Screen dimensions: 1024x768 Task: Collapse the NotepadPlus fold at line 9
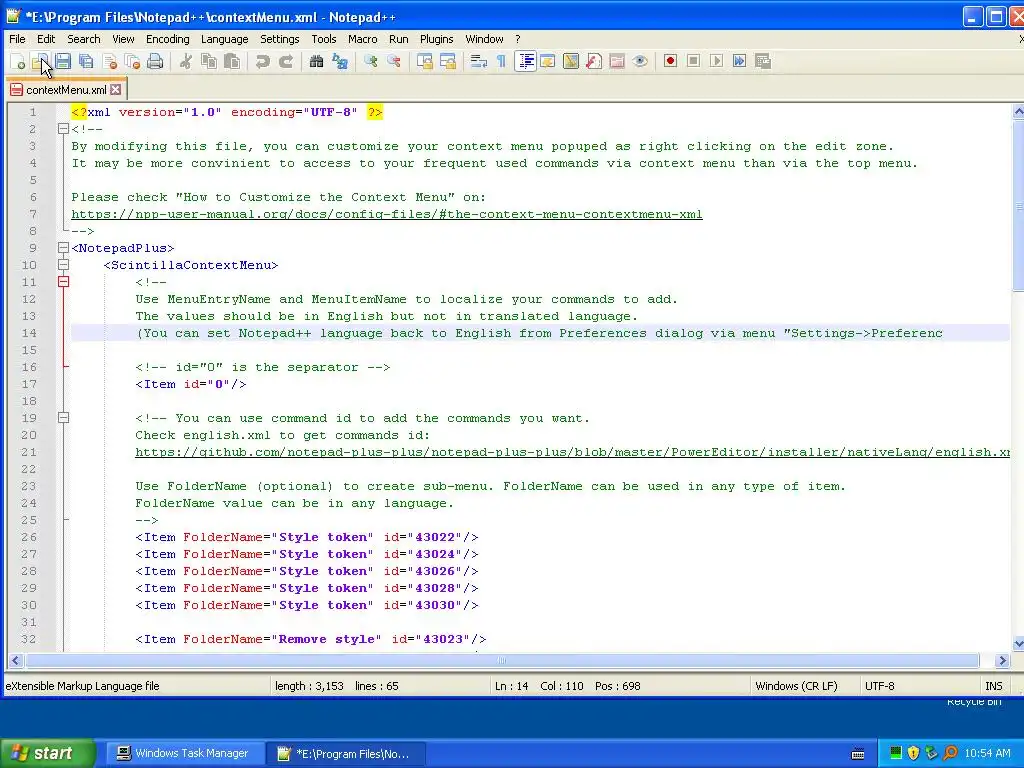coord(63,248)
